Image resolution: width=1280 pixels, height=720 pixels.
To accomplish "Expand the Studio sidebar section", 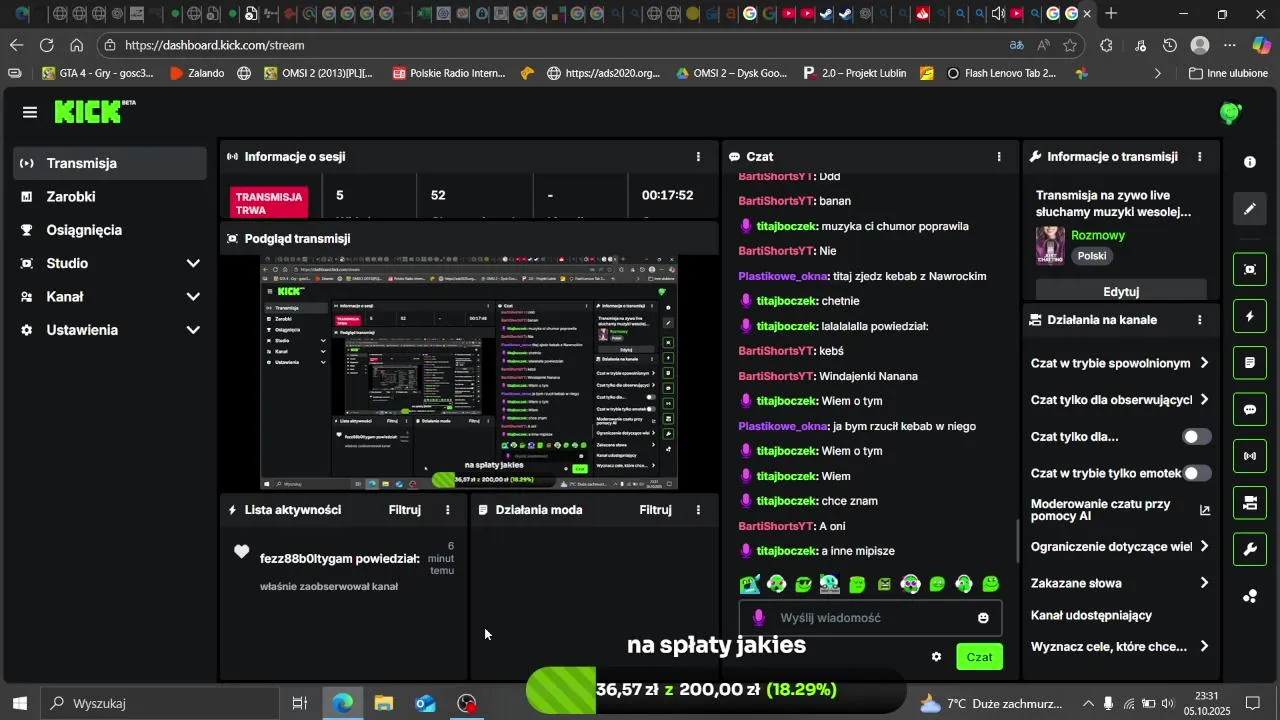I will (110, 263).
